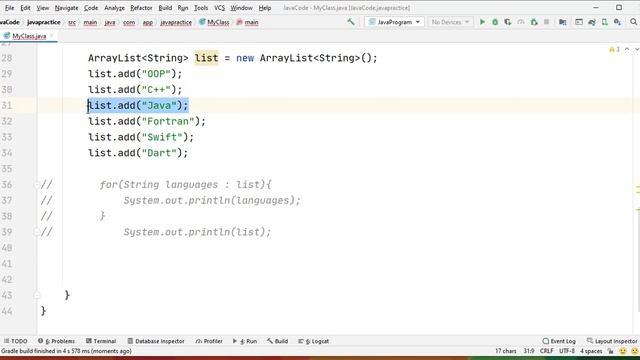Screen dimensions: 640x360
Task: Open the Run menu
Action: pos(183,8)
